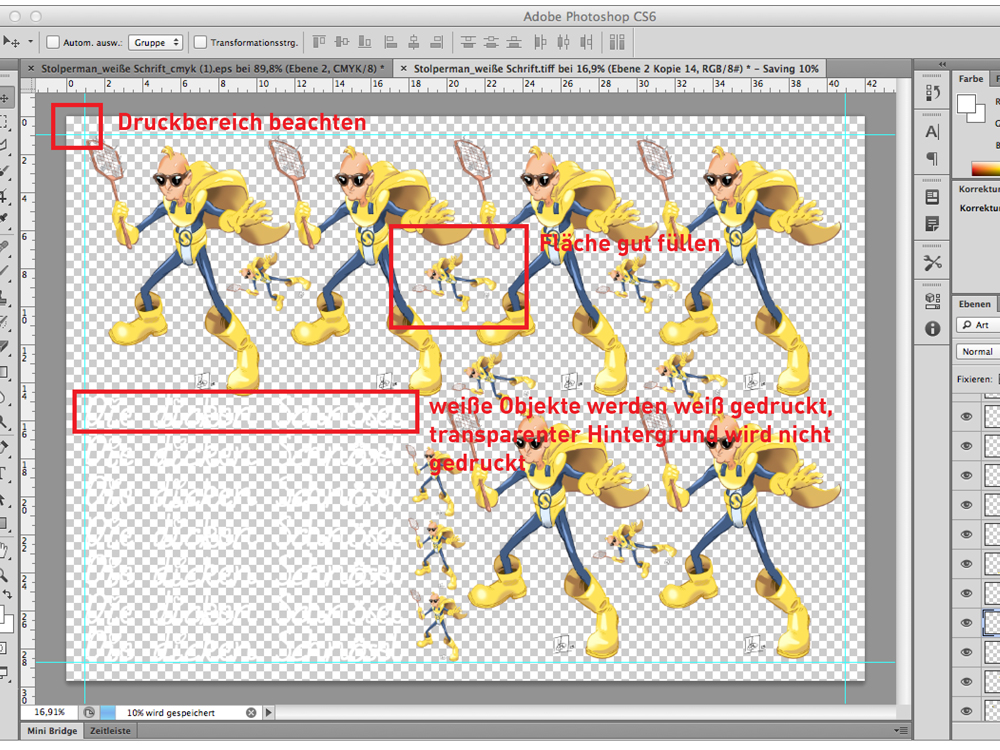Open the Notes panel dock icon
The image size is (1000, 750).
point(932,224)
